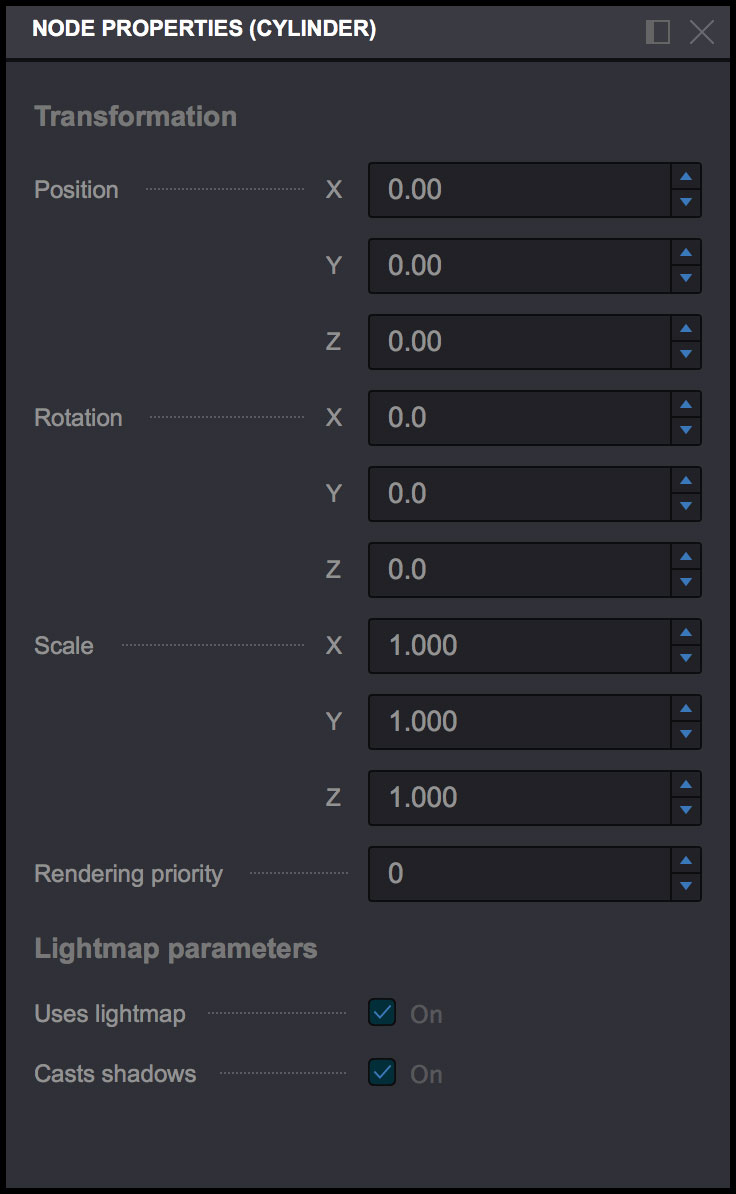Click the Rotation label
This screenshot has width=736, height=1194.
[77, 417]
